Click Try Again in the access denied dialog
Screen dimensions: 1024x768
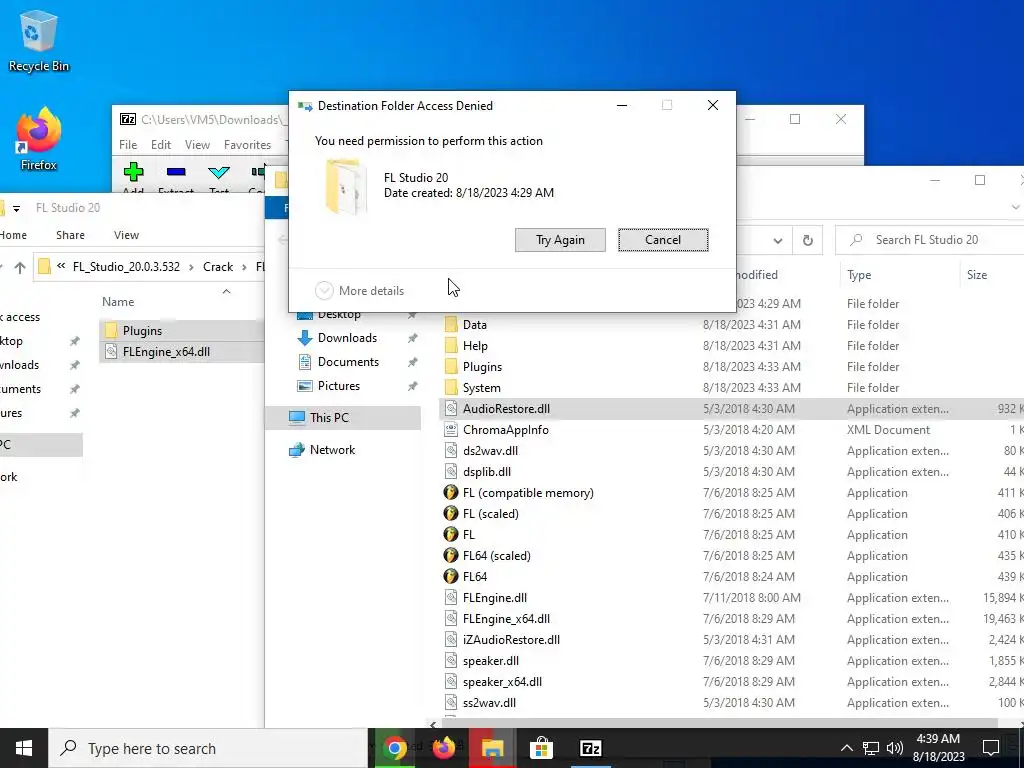click(x=560, y=240)
